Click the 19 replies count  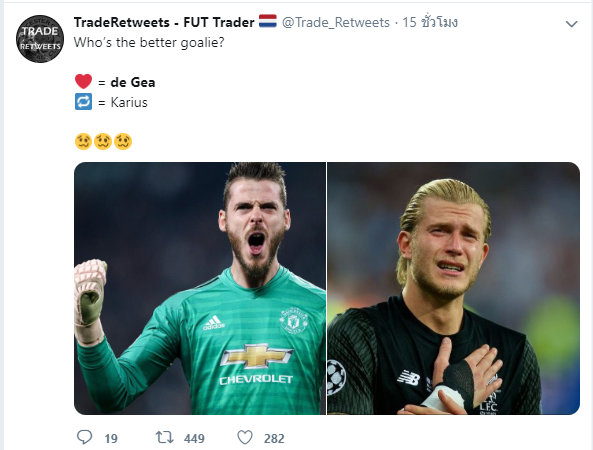pyautogui.click(x=111, y=439)
